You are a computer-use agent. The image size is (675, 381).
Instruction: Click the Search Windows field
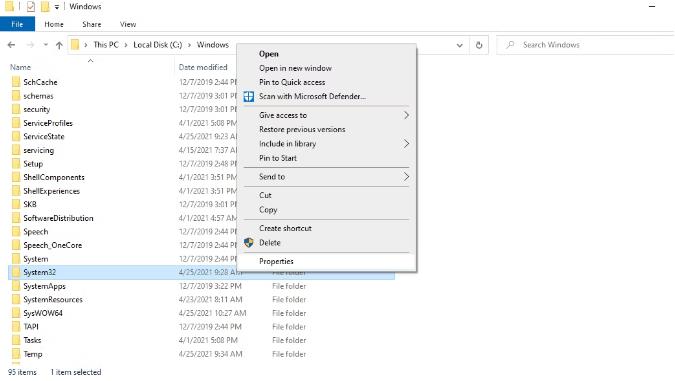pyautogui.click(x=585, y=45)
